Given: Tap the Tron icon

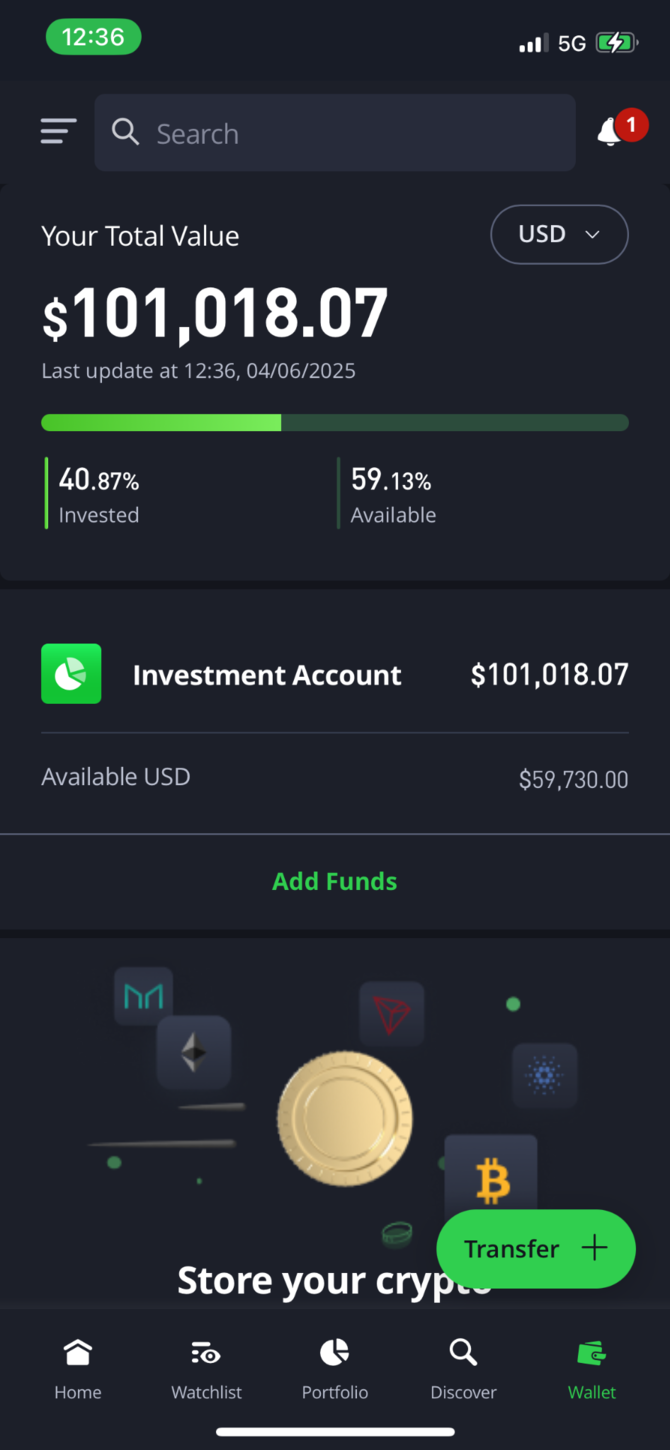Looking at the screenshot, I should coord(391,1012).
